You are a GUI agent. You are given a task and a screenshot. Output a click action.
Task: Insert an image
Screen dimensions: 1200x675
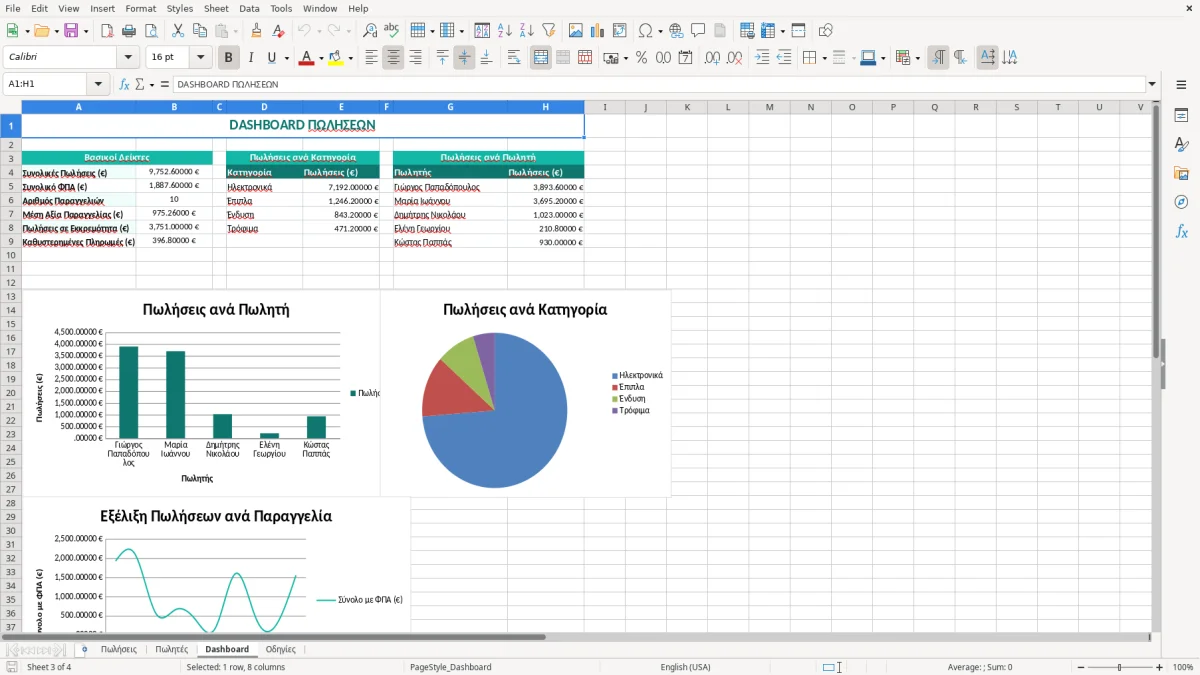576,31
